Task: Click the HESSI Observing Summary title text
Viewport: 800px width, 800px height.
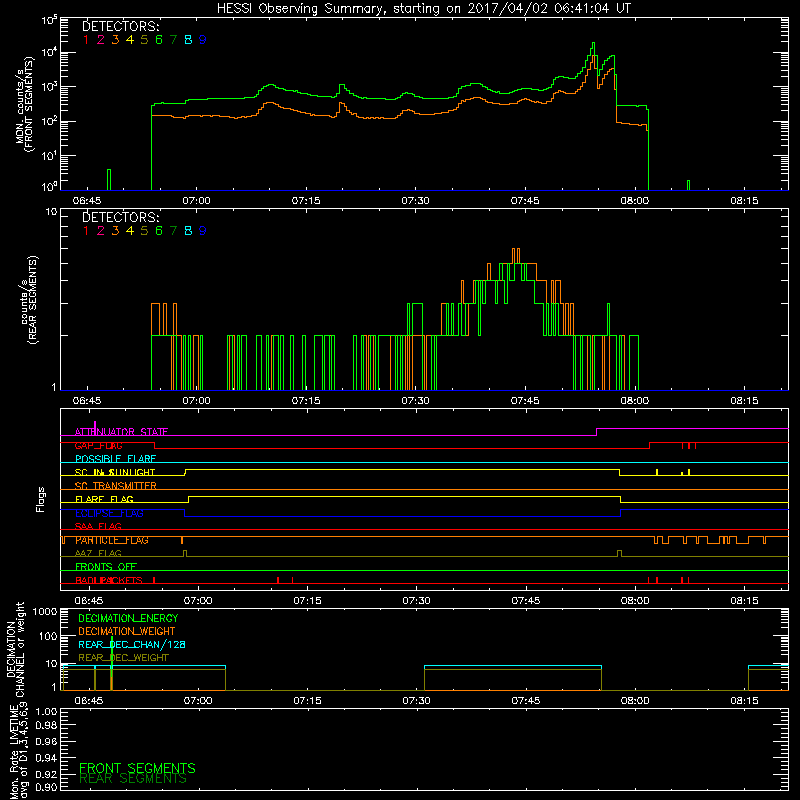Action: pos(424,9)
